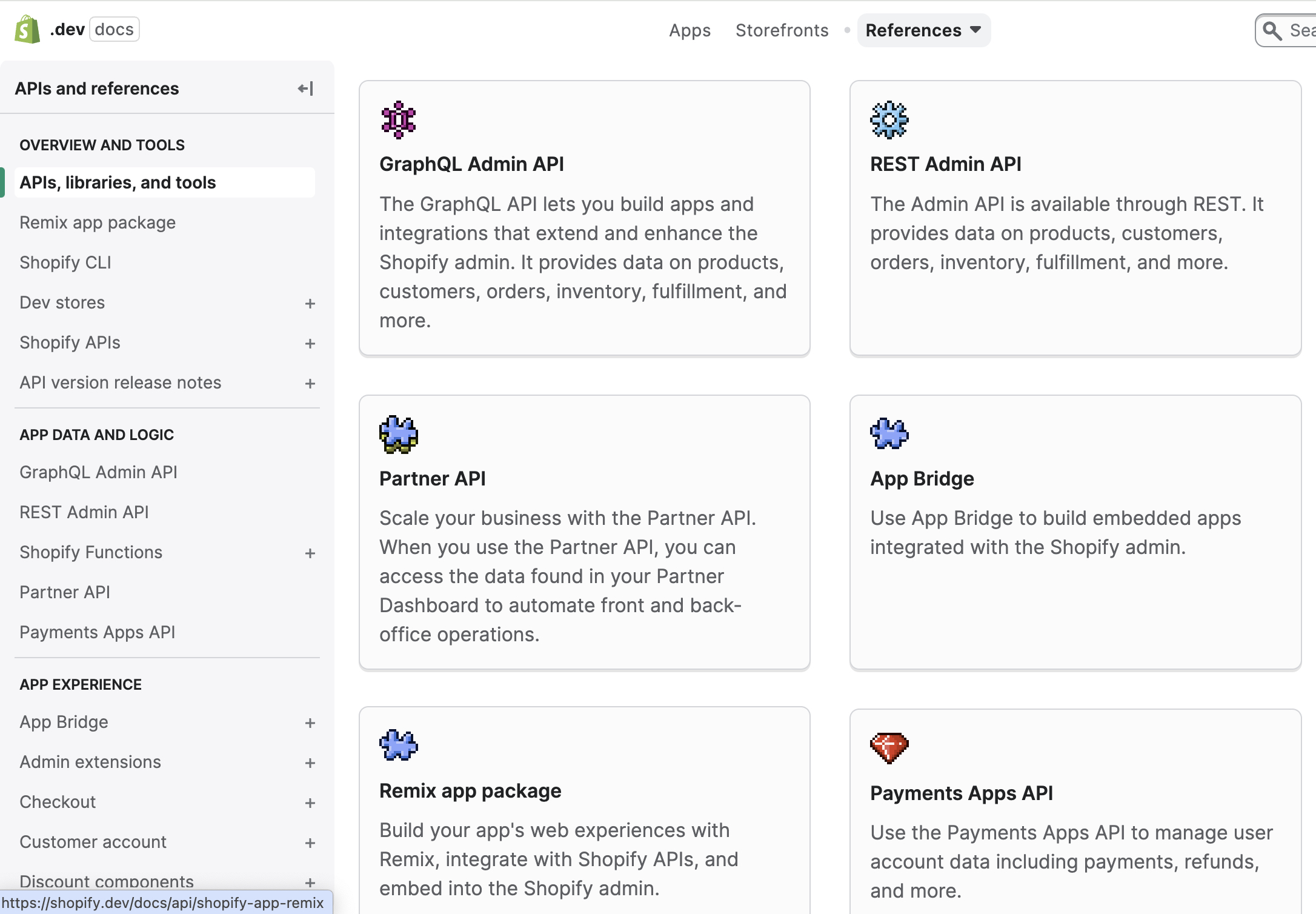The image size is (1316, 914).
Task: Select the App Bridge puzzle icon
Action: (x=888, y=434)
